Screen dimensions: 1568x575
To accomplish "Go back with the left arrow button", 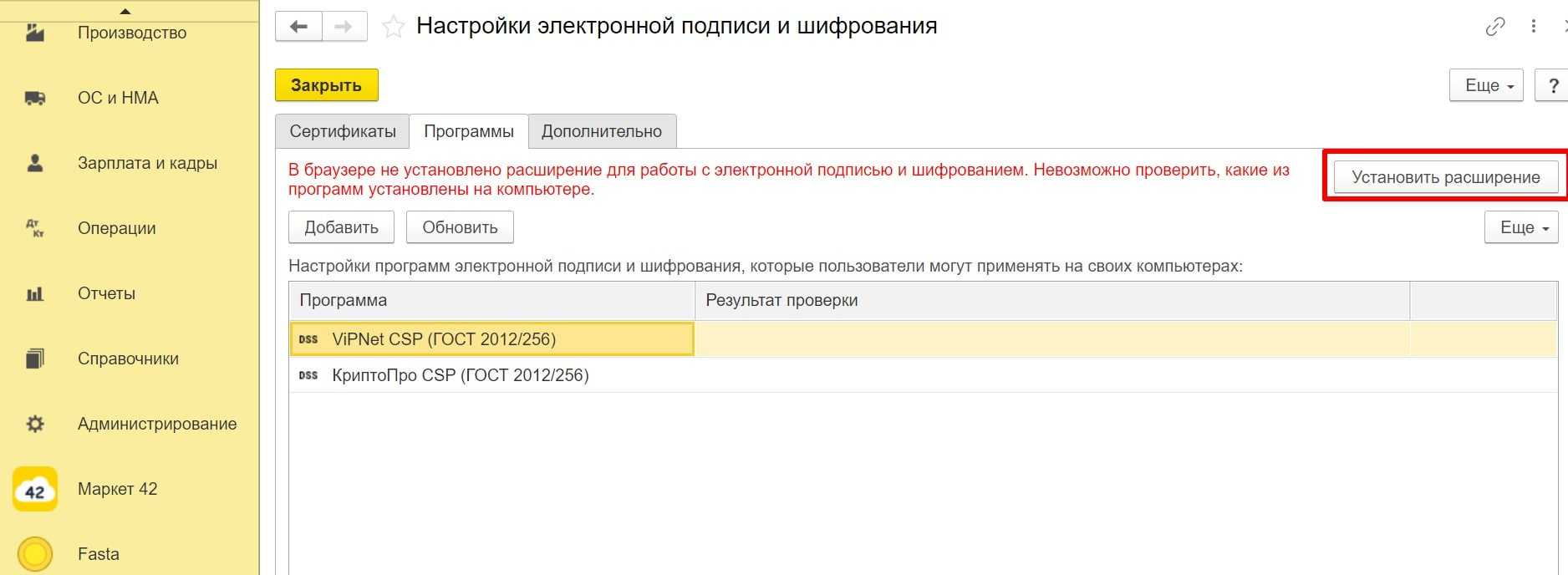I will pyautogui.click(x=298, y=27).
